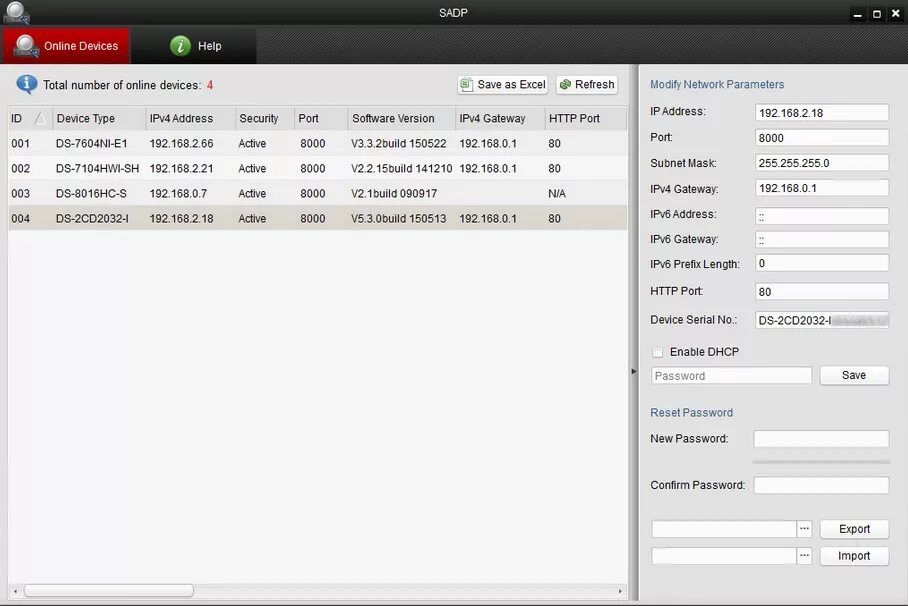Click the Save button

(854, 375)
